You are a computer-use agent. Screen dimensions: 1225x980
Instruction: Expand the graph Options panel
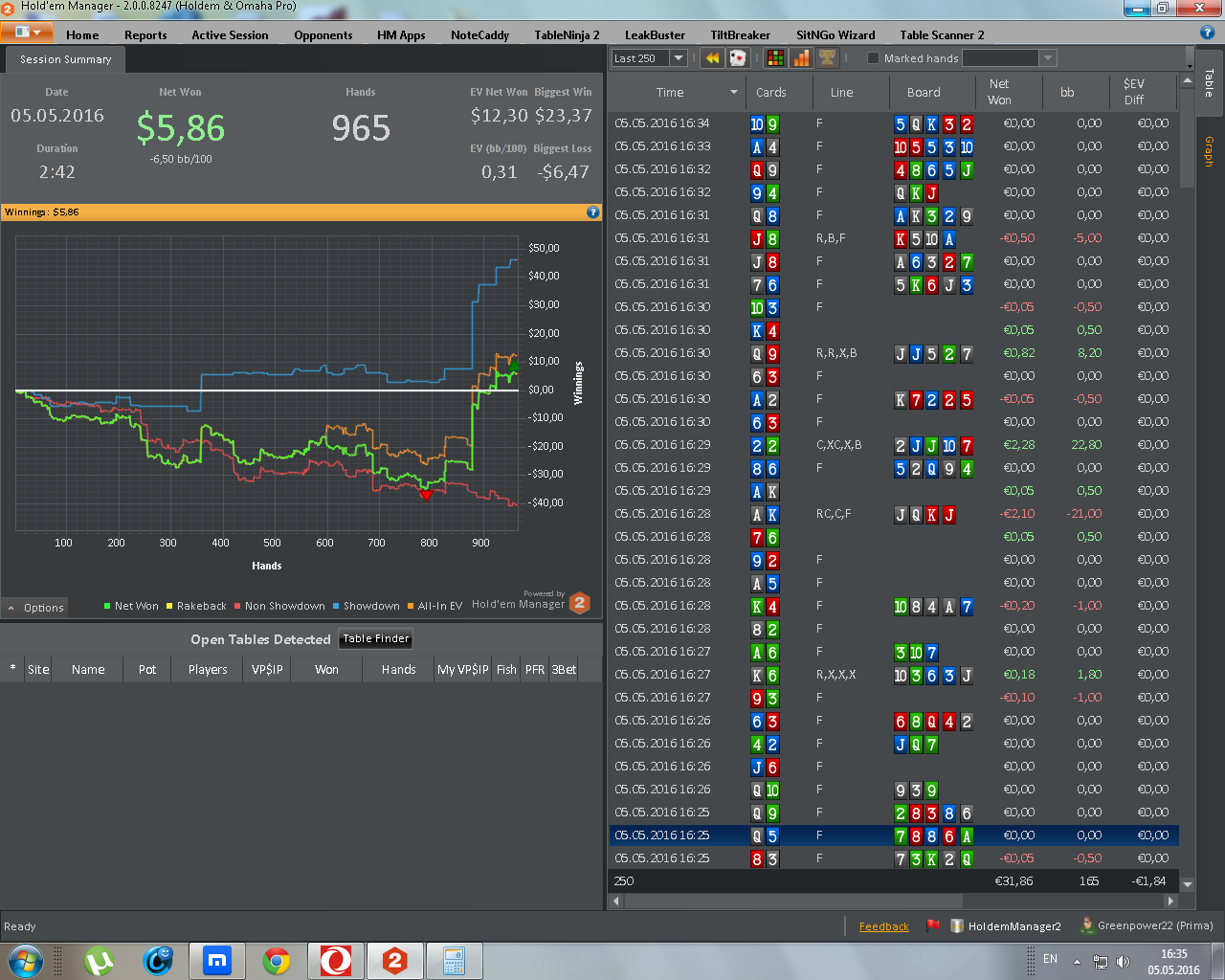point(35,608)
